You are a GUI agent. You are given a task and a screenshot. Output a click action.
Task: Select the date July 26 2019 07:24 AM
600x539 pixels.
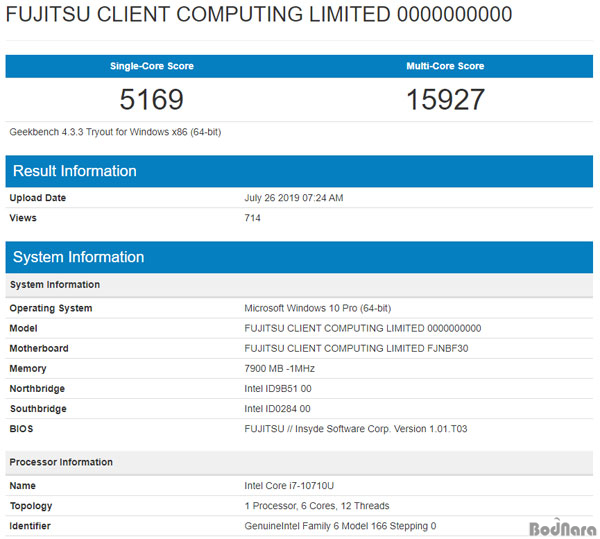(293, 198)
